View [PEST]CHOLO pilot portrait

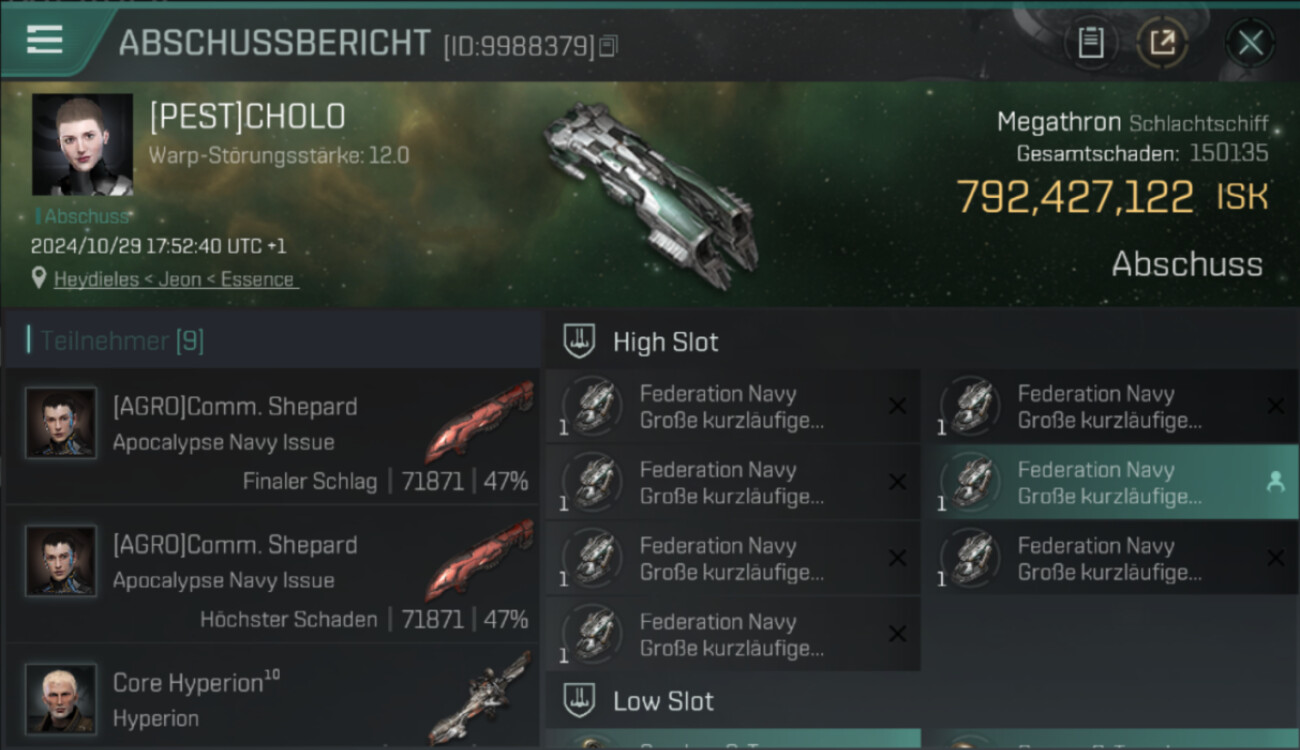pos(82,144)
